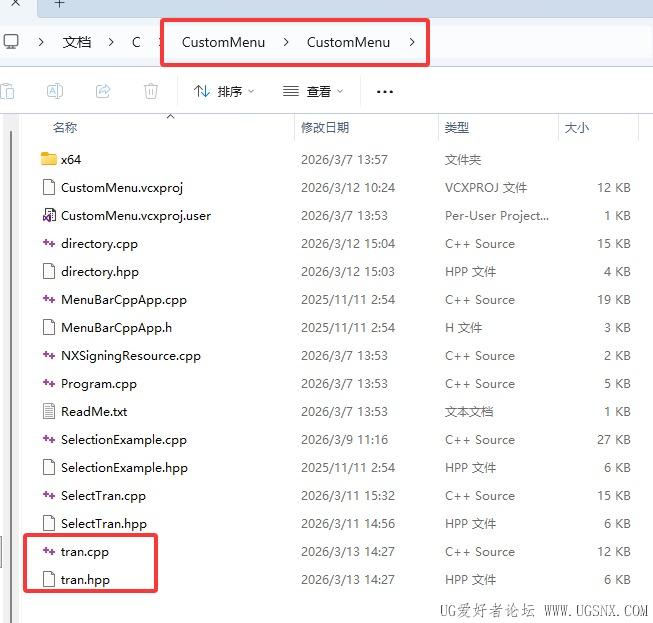This screenshot has width=653, height=623.
Task: Select the file CustomMenu.vcxproj
Action: (x=122, y=188)
